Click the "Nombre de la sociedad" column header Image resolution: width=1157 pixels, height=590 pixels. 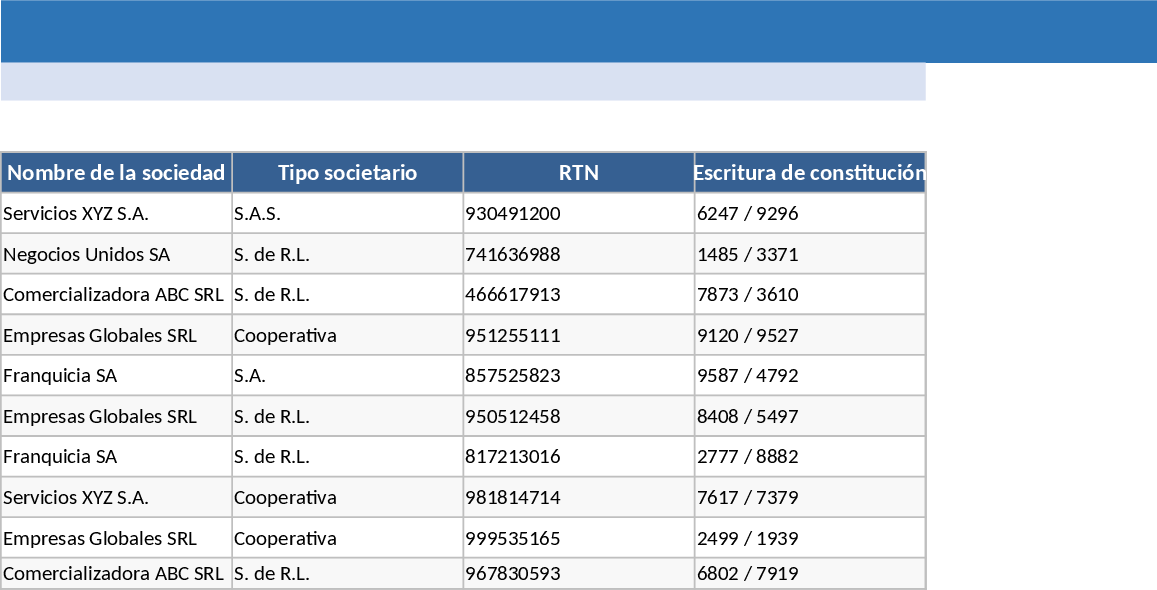(116, 173)
